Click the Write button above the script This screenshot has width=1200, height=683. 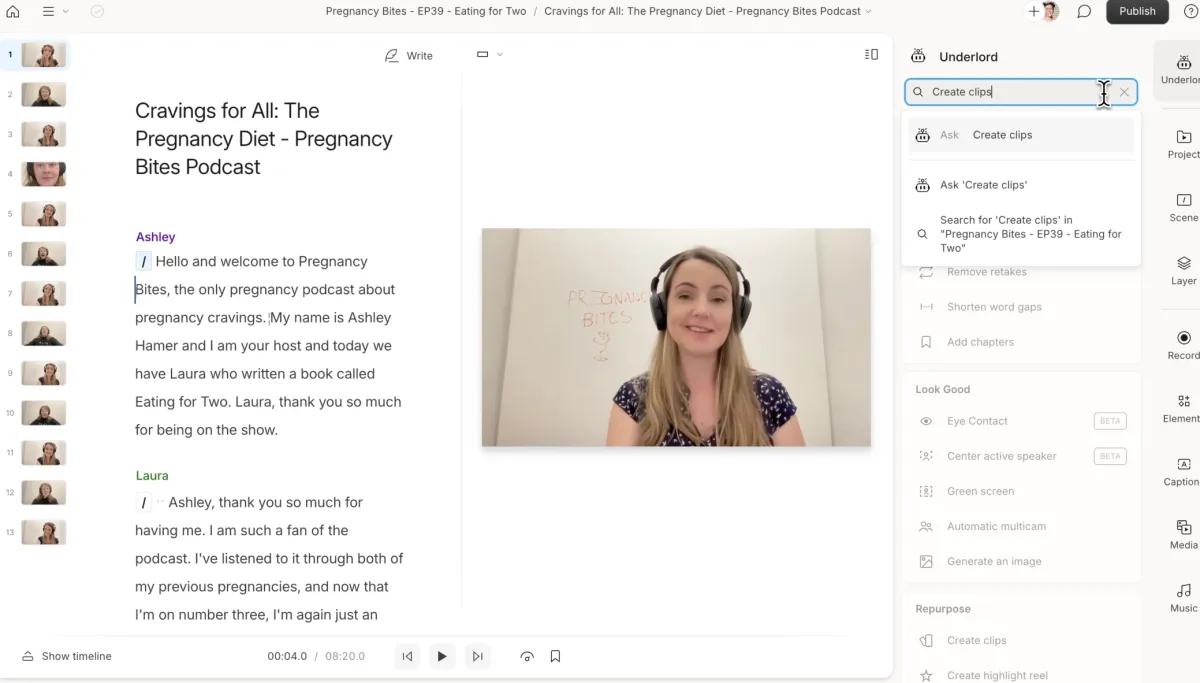click(409, 55)
